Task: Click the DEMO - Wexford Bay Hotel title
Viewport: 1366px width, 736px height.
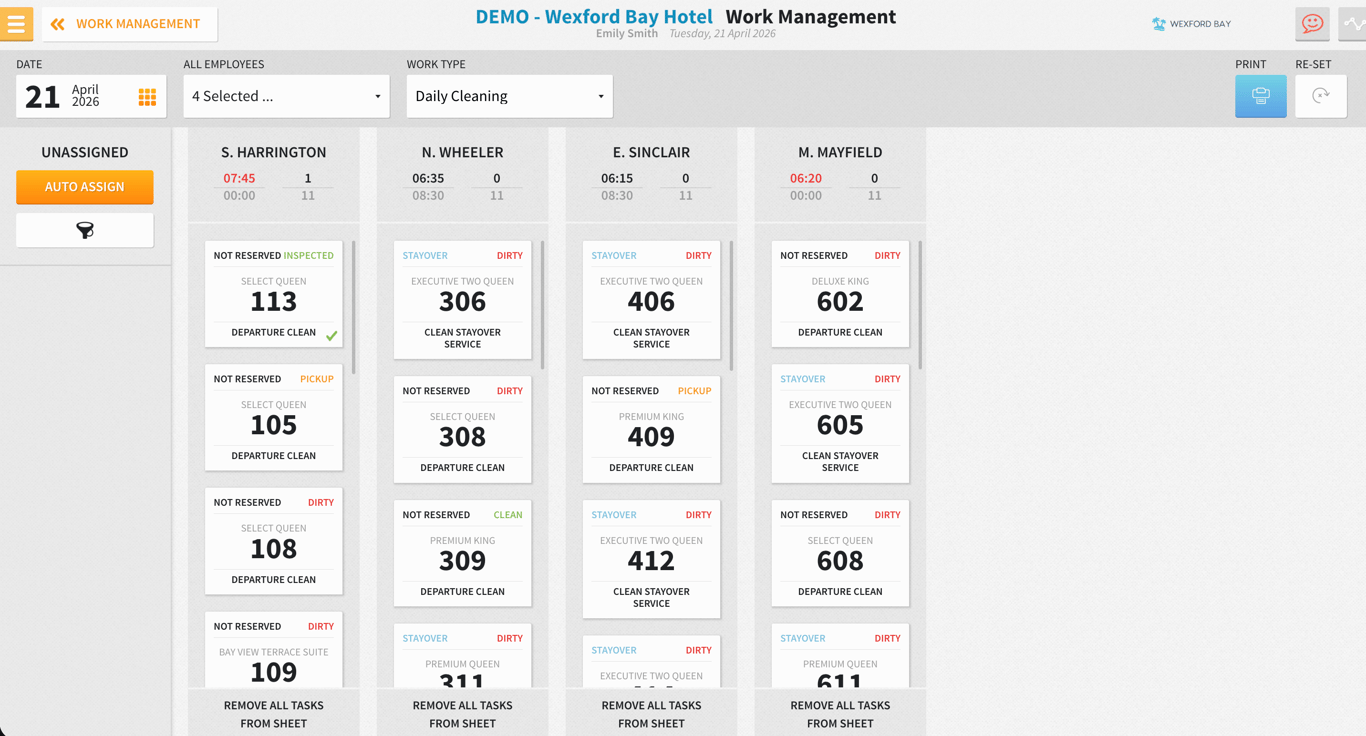Action: (594, 16)
